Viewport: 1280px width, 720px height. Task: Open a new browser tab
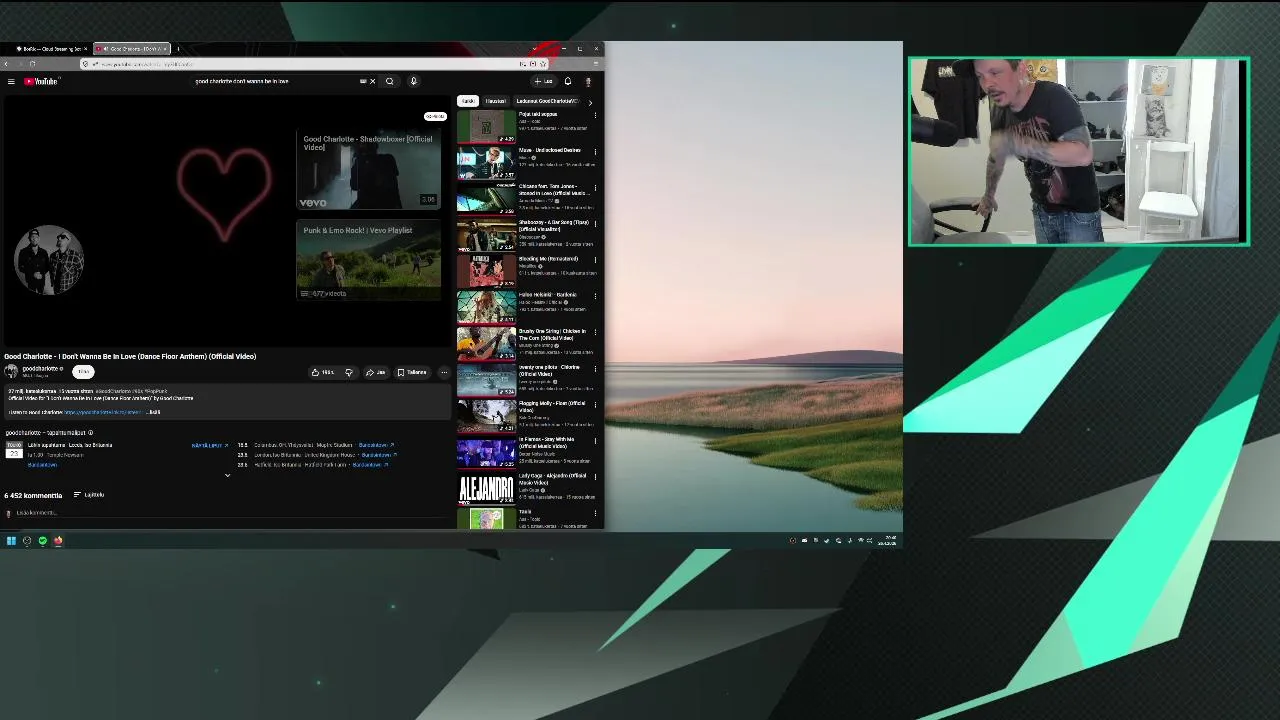tap(178, 48)
